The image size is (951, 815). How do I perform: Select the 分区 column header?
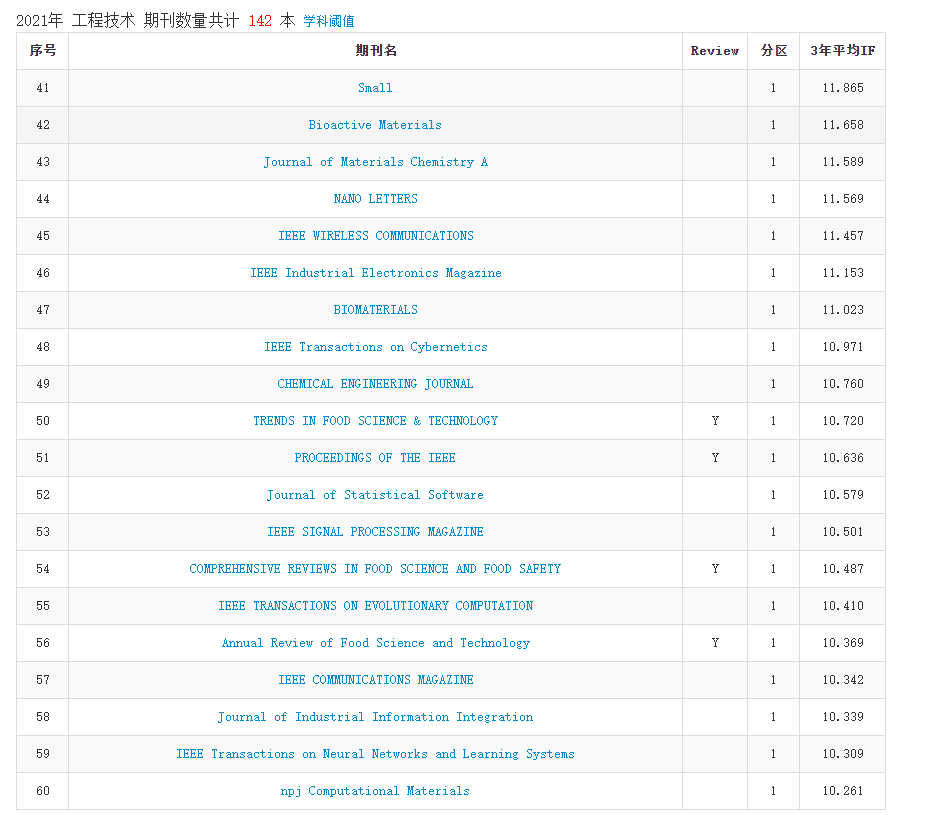tap(774, 51)
